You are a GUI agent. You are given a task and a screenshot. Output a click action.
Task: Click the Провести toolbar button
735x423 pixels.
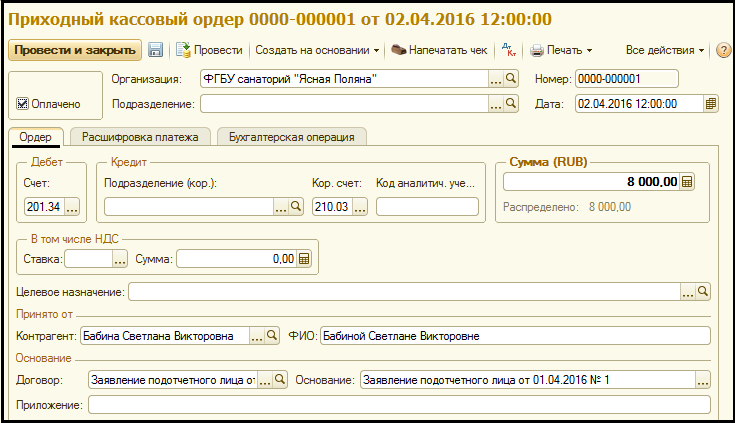click(209, 50)
